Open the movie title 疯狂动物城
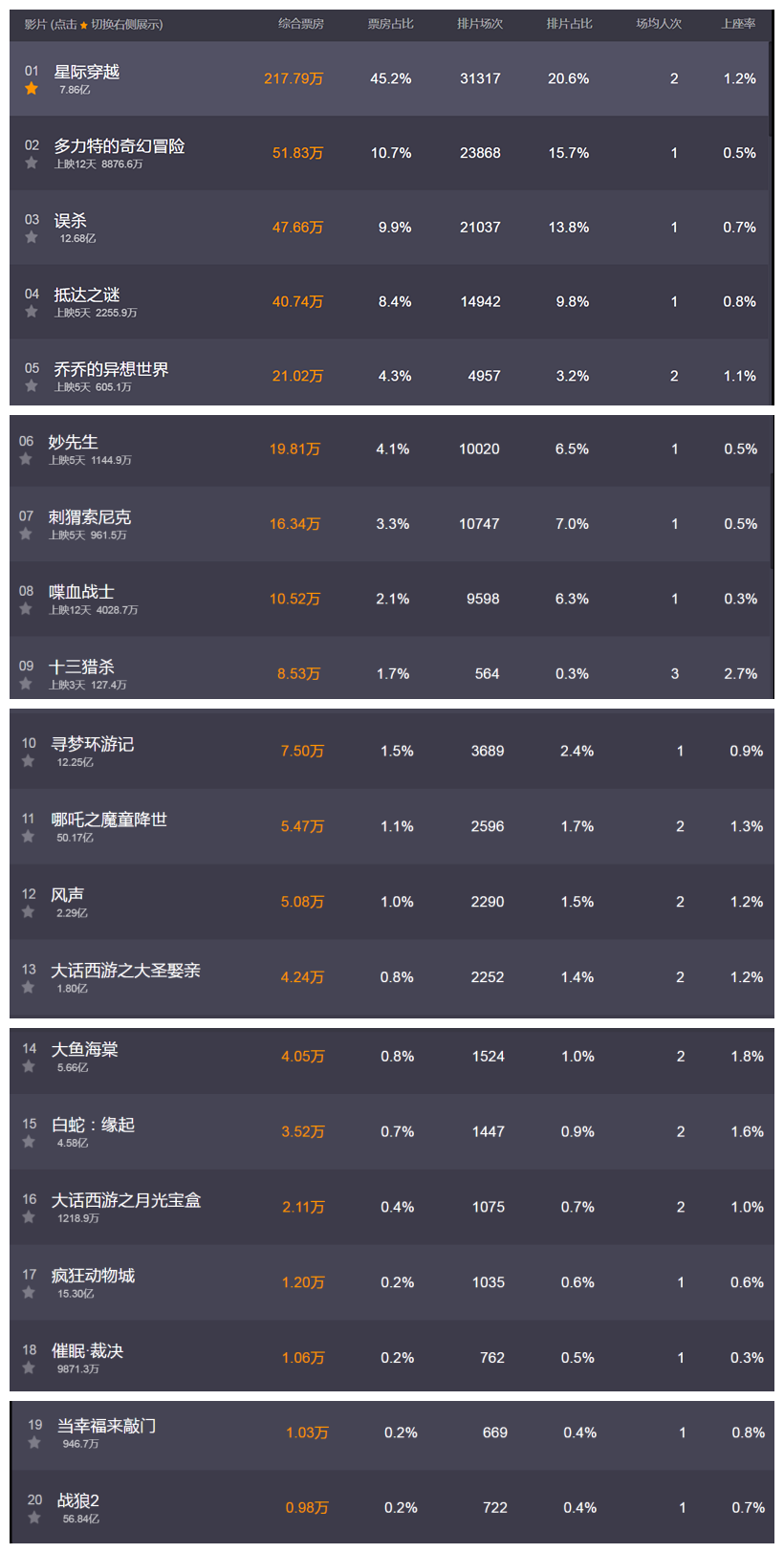 pos(93,1276)
